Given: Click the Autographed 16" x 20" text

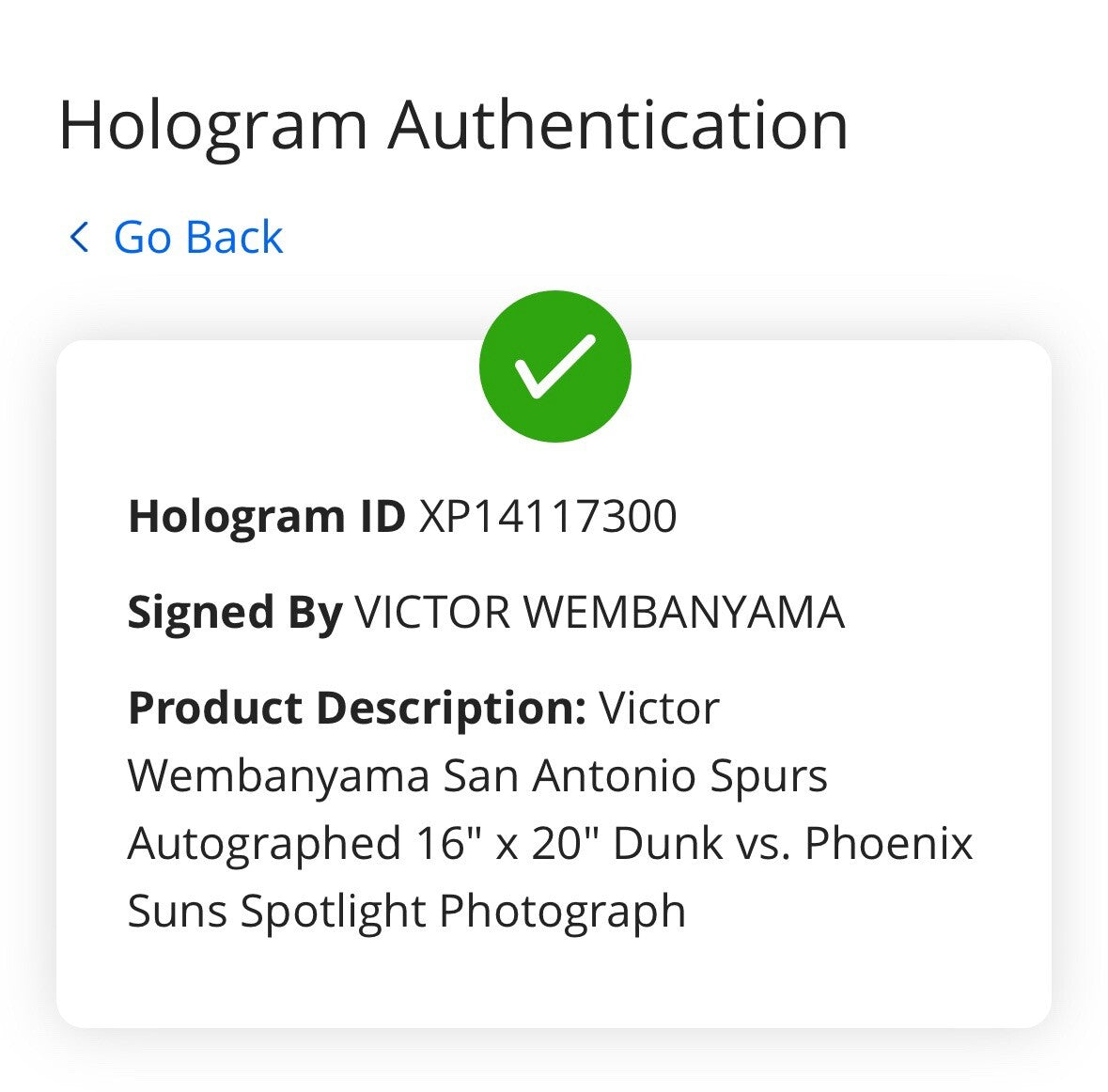Looking at the screenshot, I should coord(363,843).
